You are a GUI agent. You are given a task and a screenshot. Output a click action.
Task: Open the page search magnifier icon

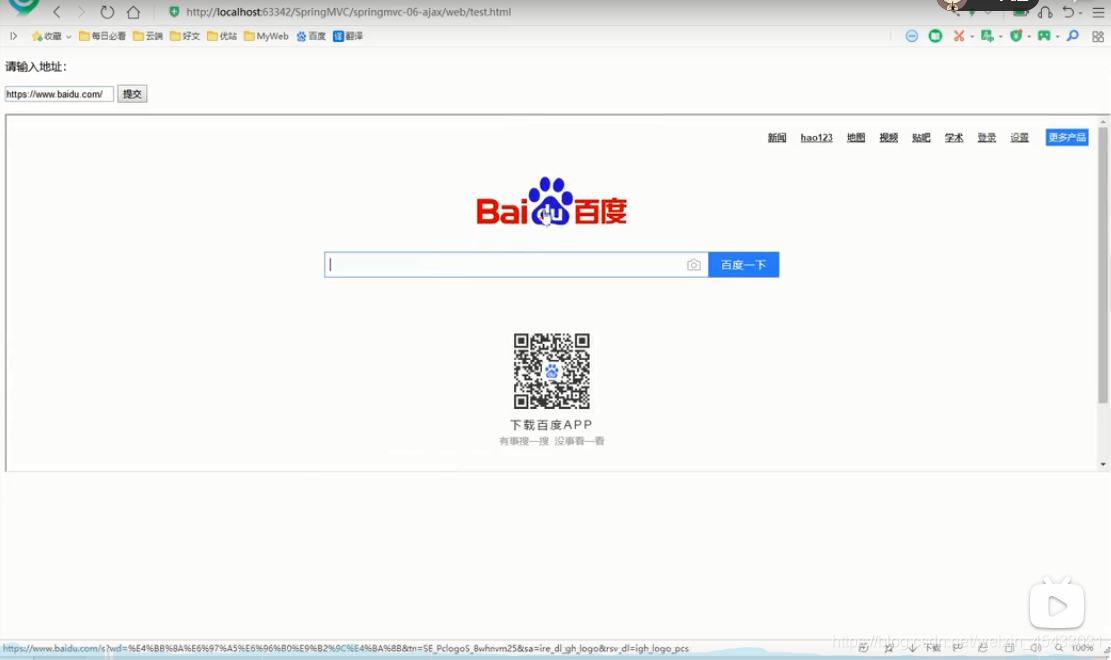pyautogui.click(x=1072, y=35)
